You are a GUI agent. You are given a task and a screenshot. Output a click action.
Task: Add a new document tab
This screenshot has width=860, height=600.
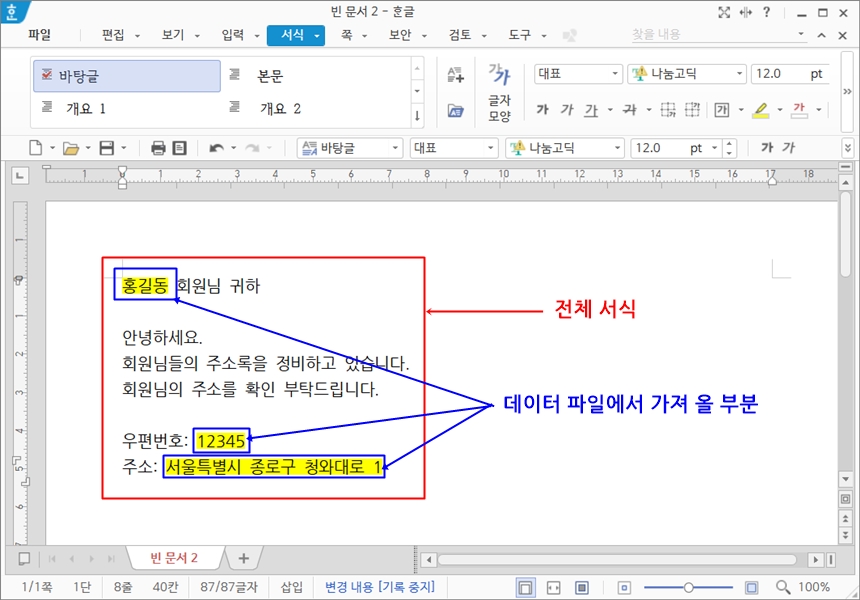point(244,558)
